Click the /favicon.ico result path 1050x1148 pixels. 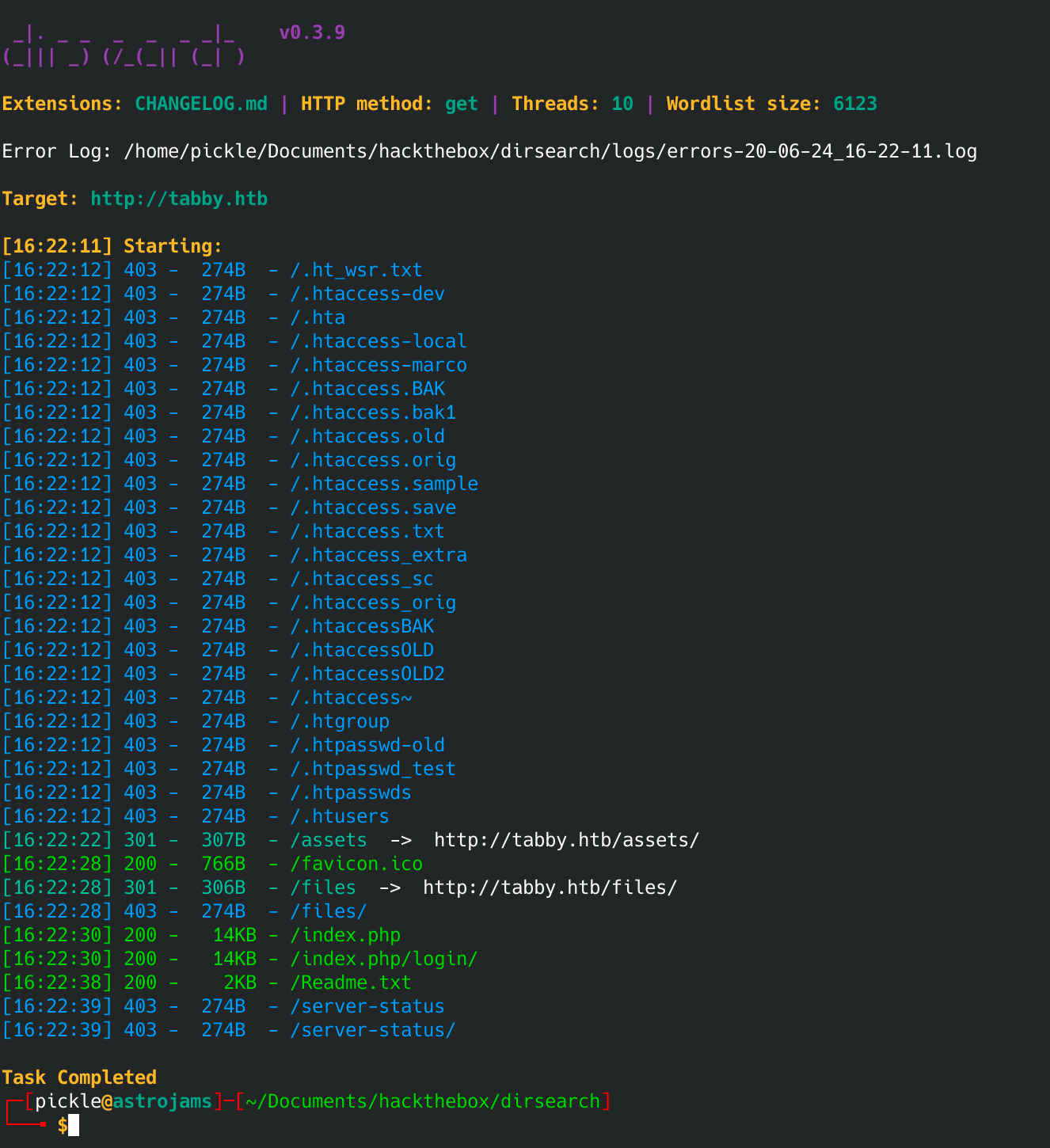[x=356, y=864]
